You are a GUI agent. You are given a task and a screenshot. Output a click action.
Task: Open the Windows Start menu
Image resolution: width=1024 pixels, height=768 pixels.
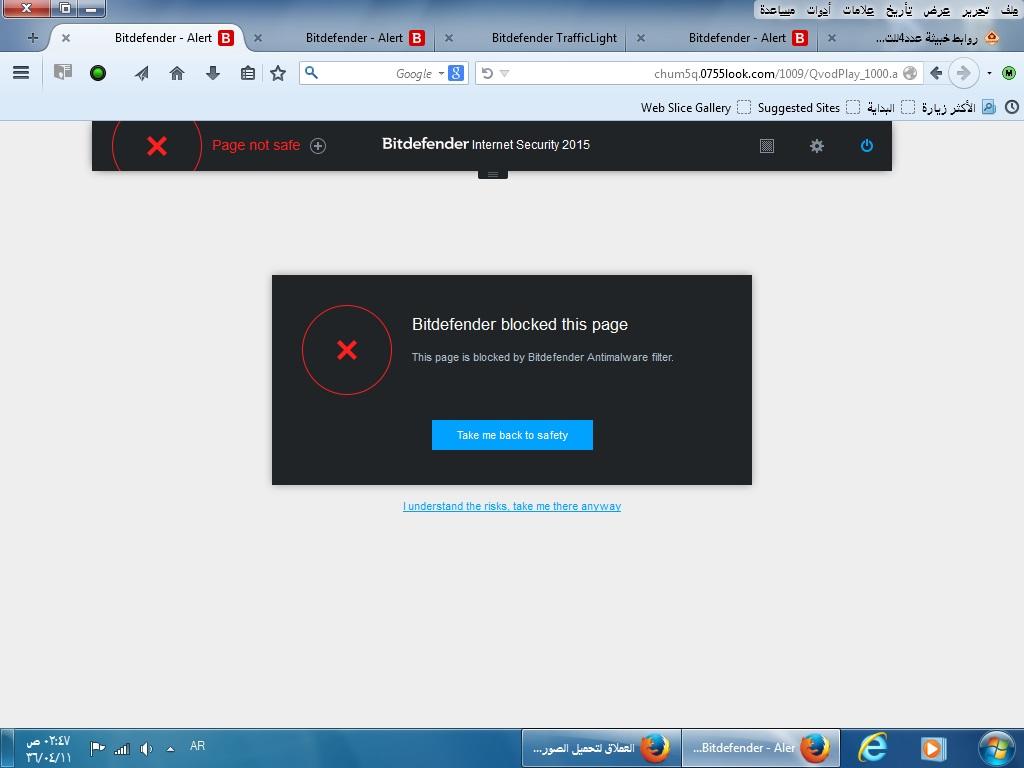[x=997, y=748]
